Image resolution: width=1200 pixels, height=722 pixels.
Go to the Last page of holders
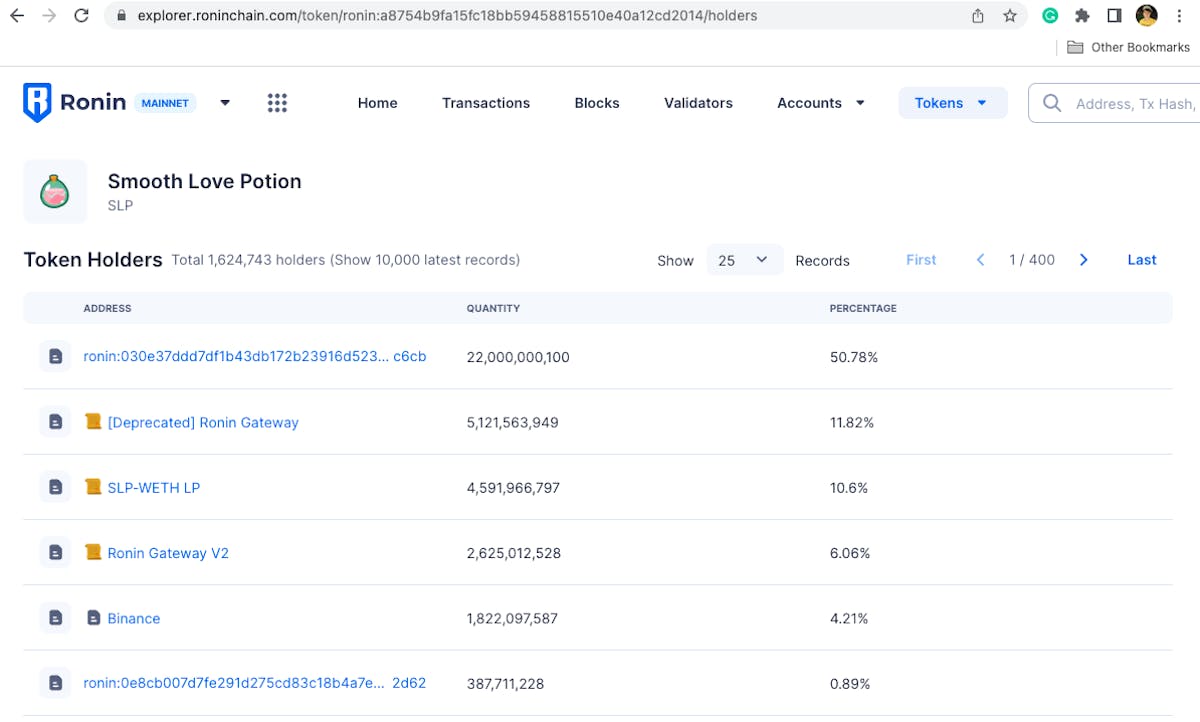coord(1141,259)
